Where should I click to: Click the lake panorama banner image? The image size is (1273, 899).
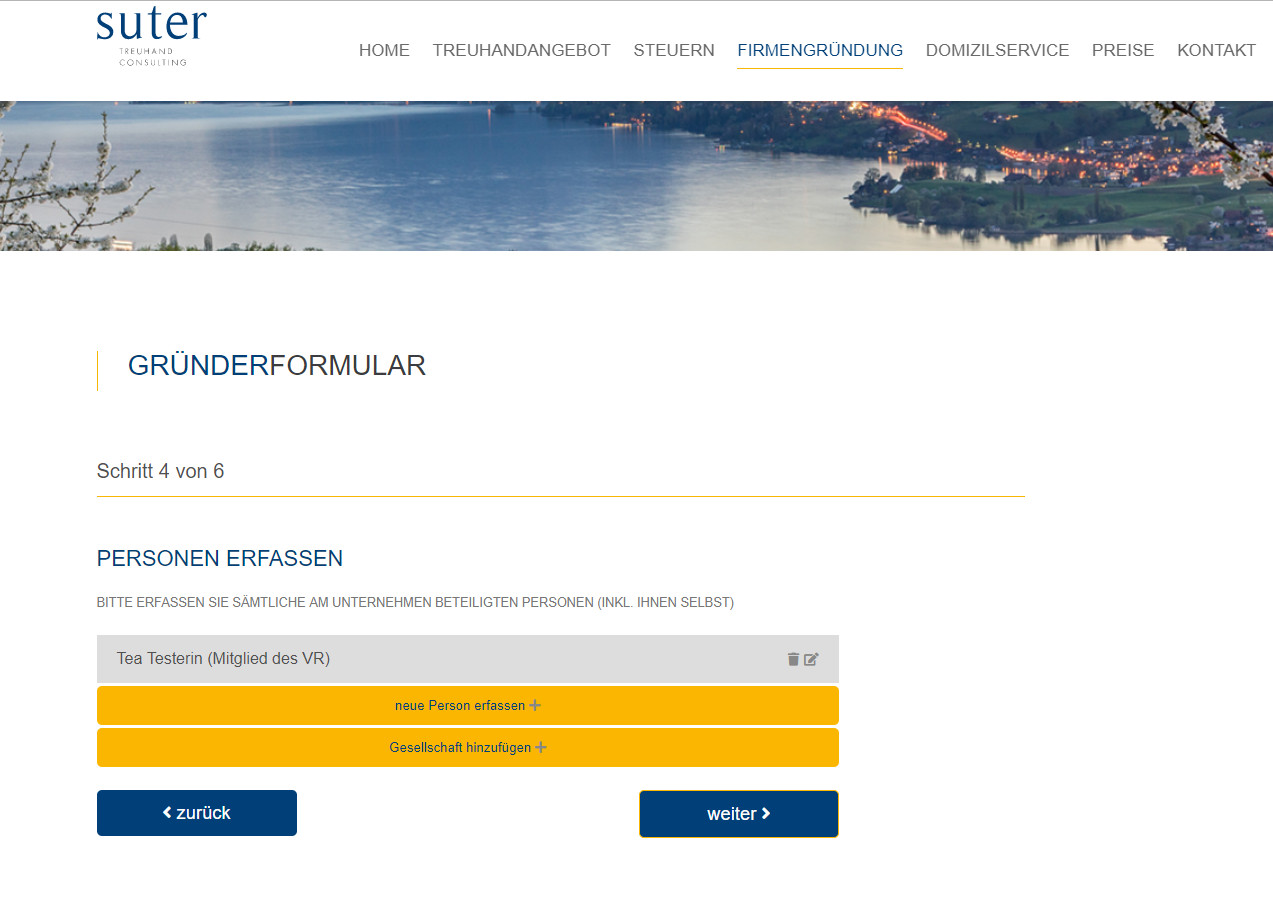[x=636, y=175]
